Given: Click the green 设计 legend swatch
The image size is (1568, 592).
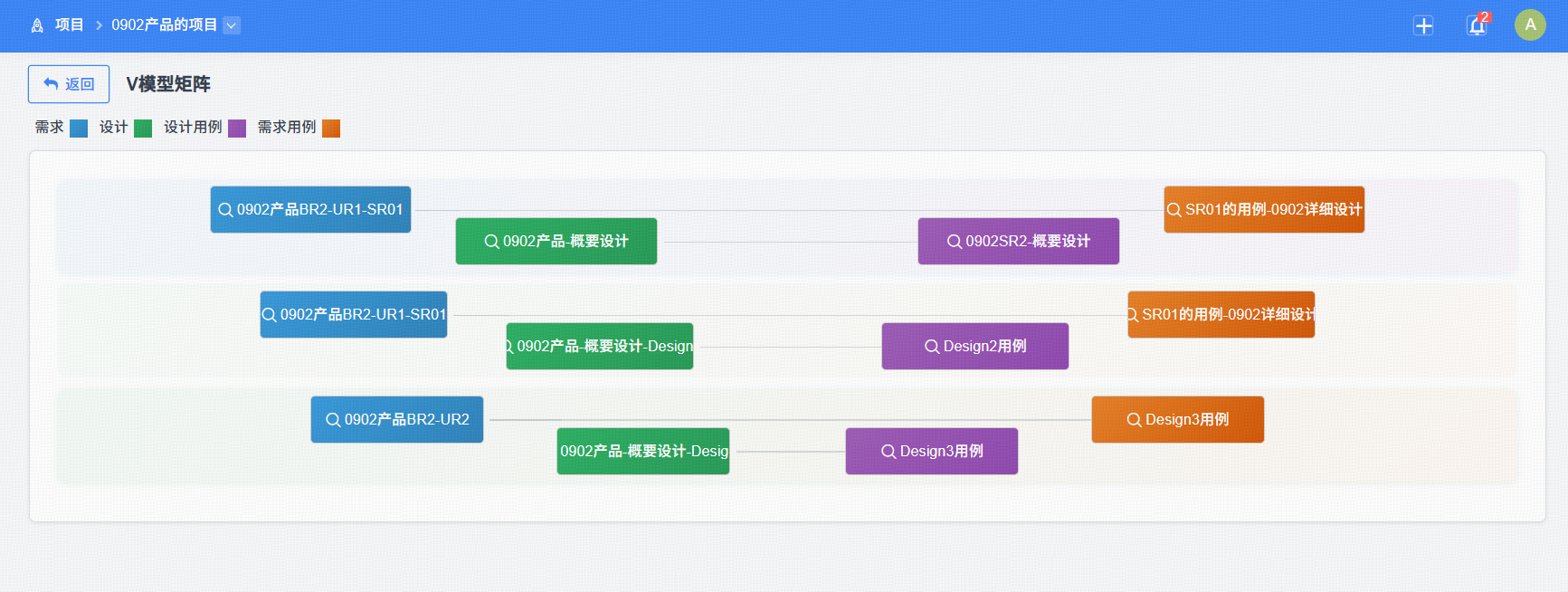Looking at the screenshot, I should coord(143,128).
